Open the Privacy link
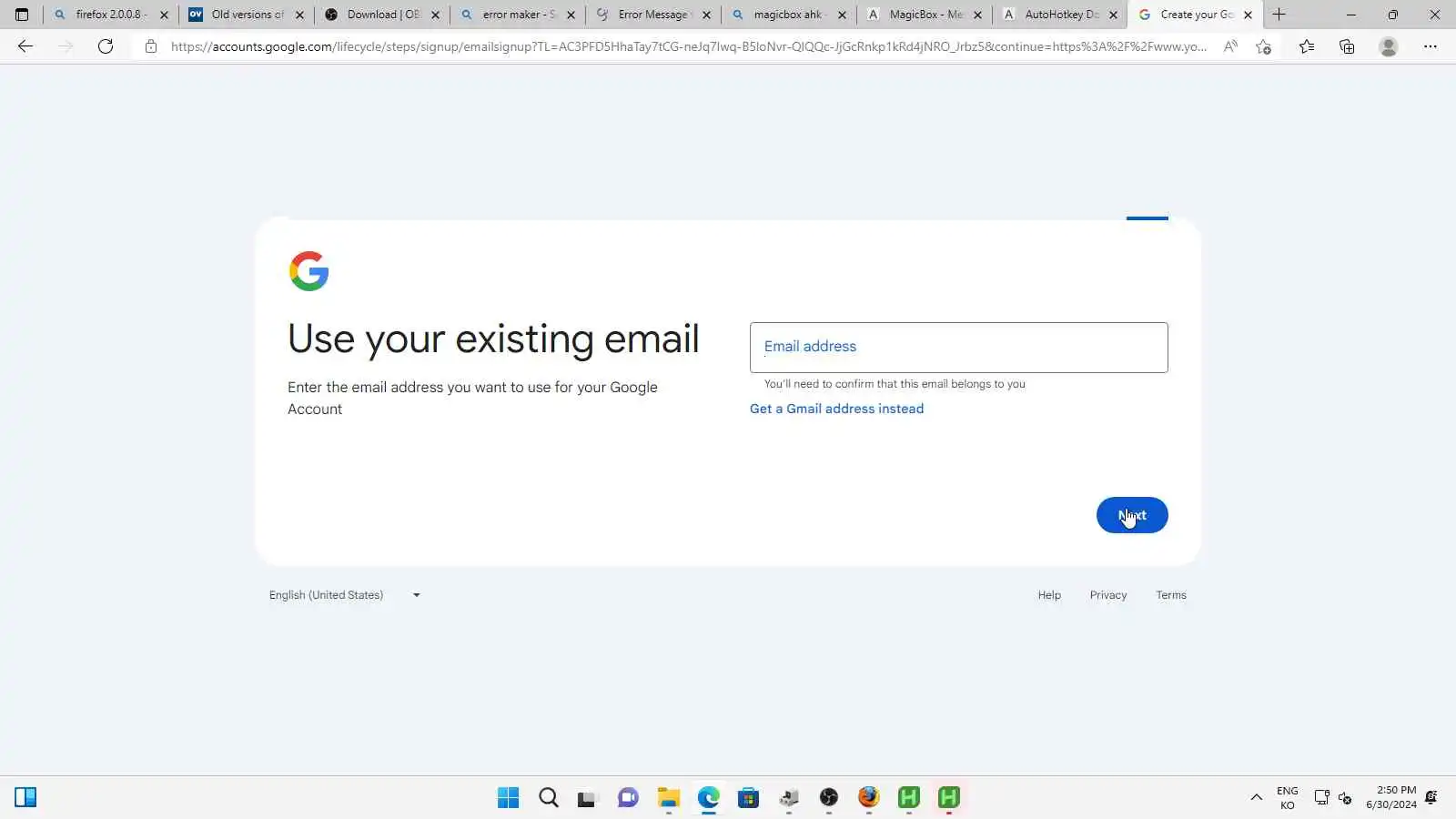 pos(1107,595)
